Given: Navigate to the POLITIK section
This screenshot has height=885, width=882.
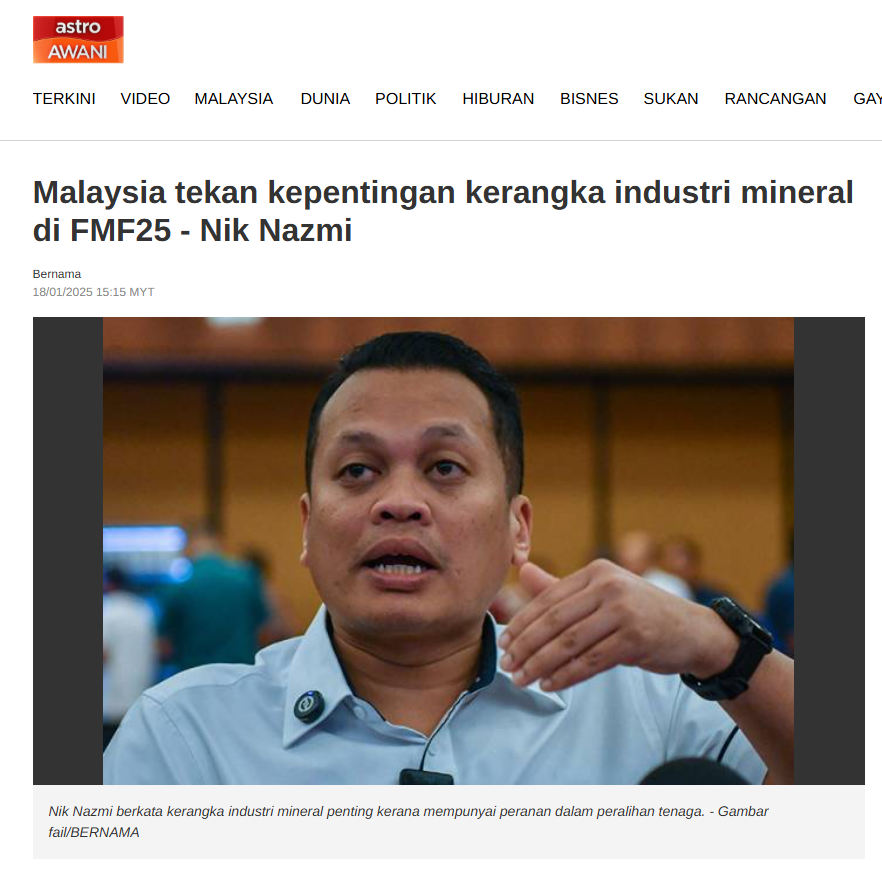Looking at the screenshot, I should tap(406, 99).
